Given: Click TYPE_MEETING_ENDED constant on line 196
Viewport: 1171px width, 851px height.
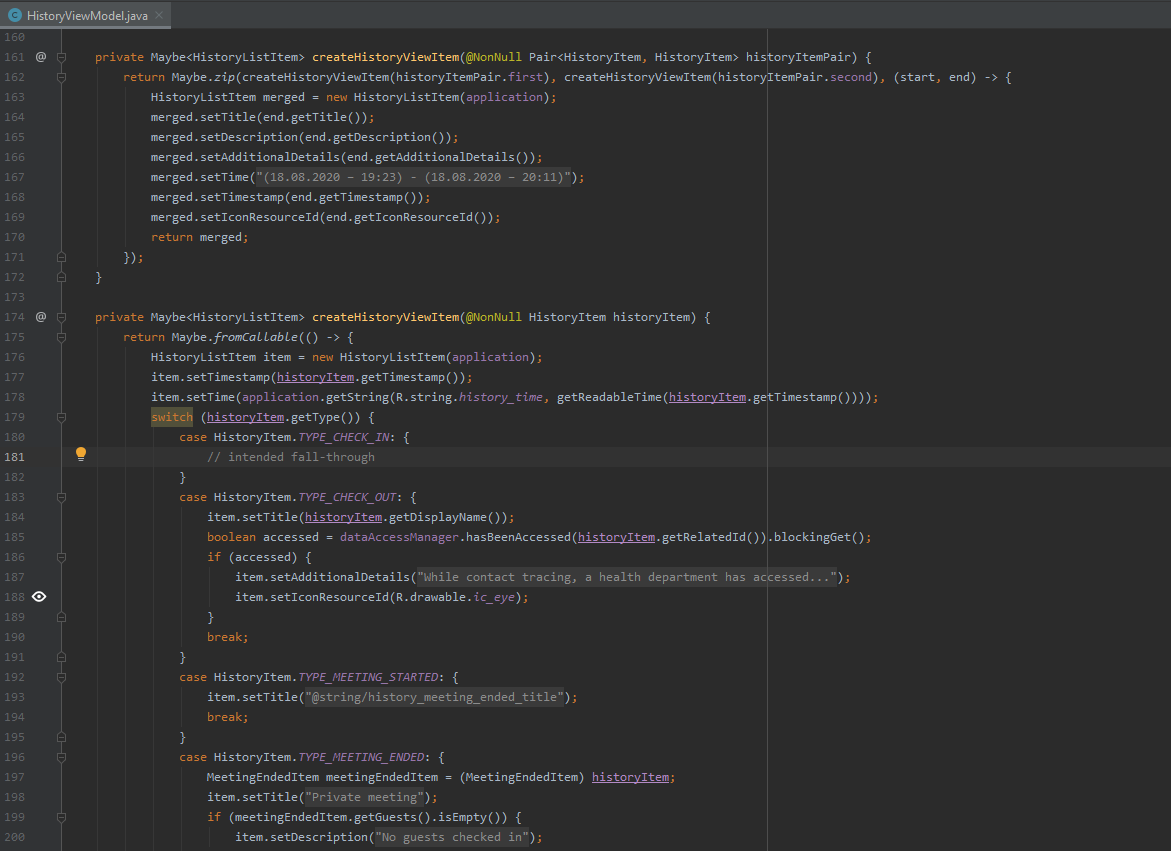Looking at the screenshot, I should (x=361, y=757).
